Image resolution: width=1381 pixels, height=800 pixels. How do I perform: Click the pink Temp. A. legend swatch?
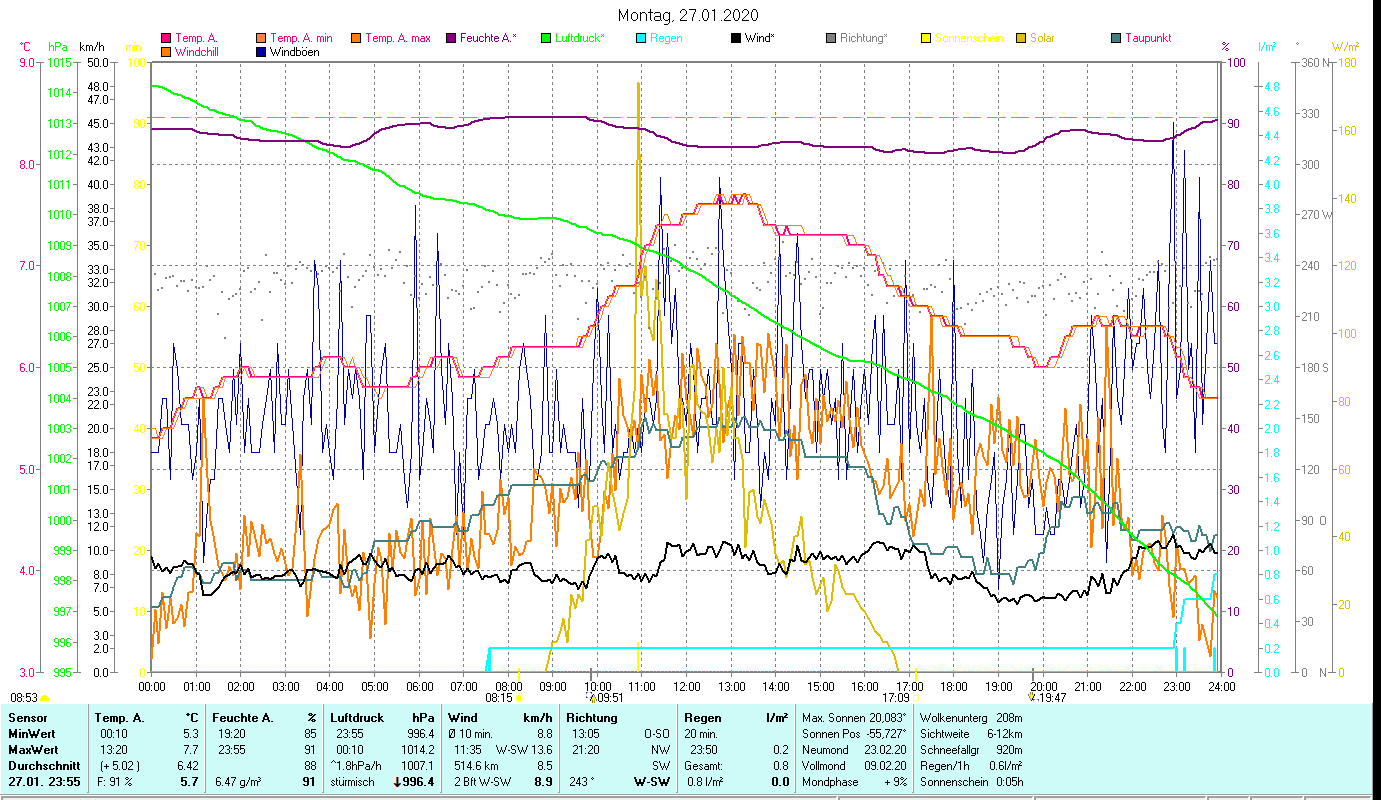click(x=165, y=39)
